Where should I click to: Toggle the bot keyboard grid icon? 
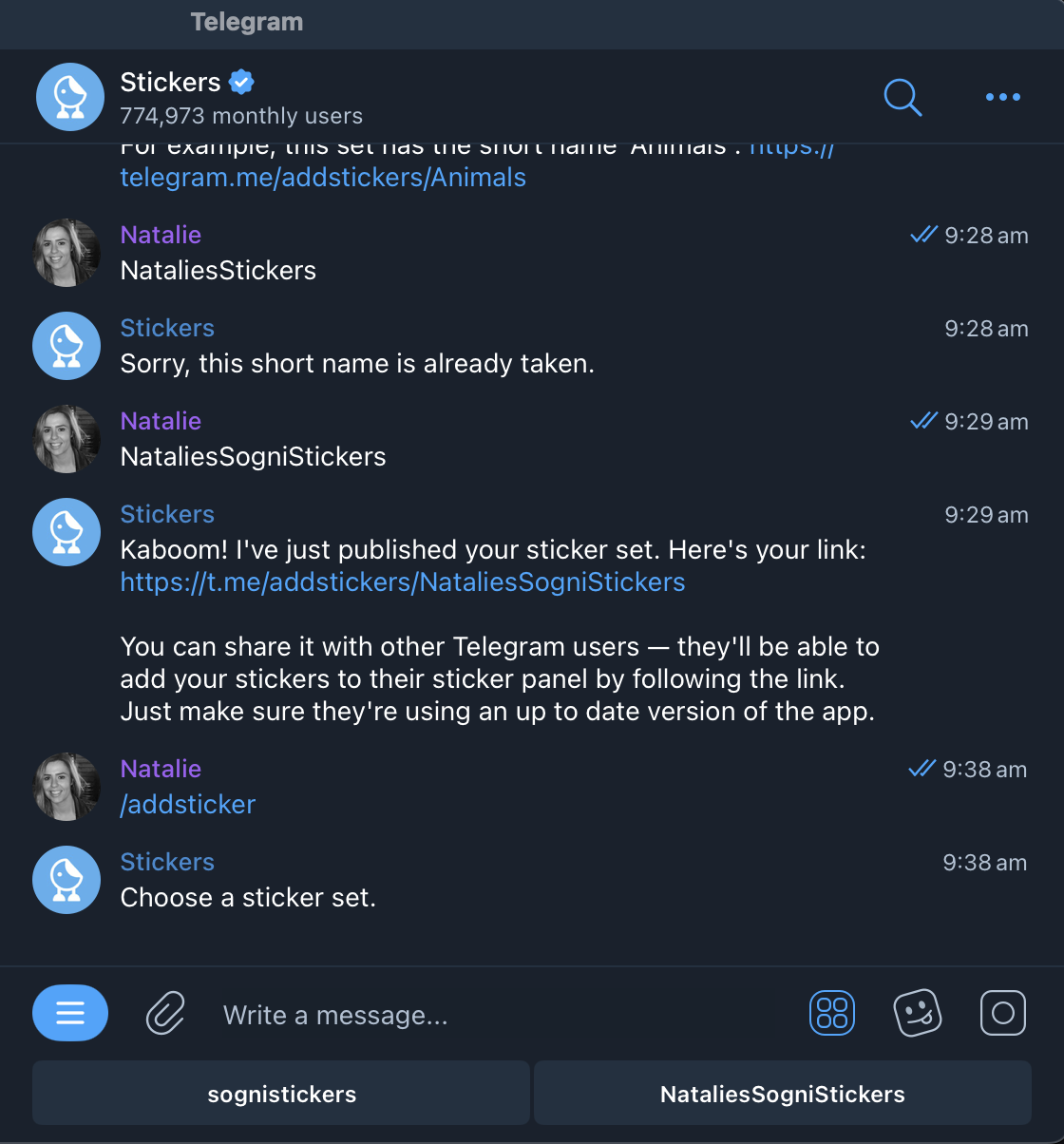832,1013
